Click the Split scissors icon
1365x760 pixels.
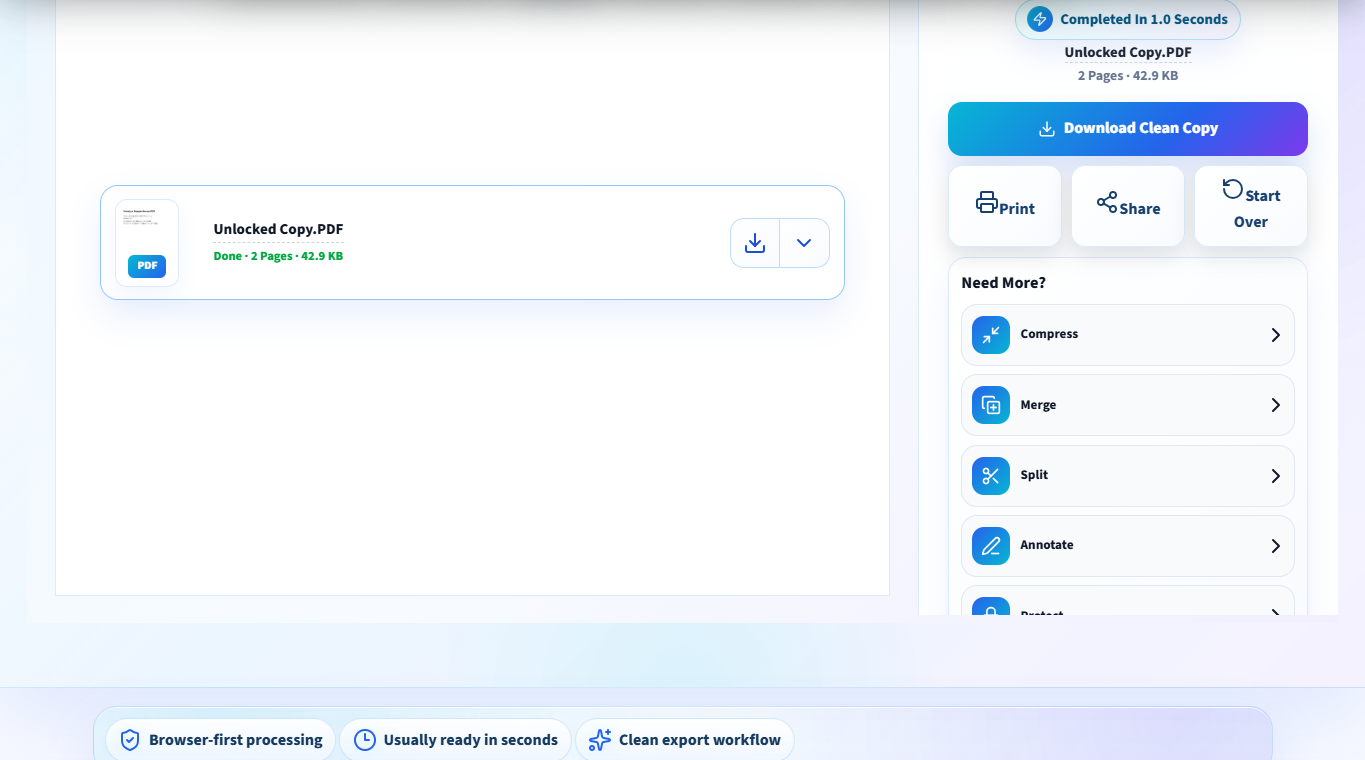coord(990,476)
